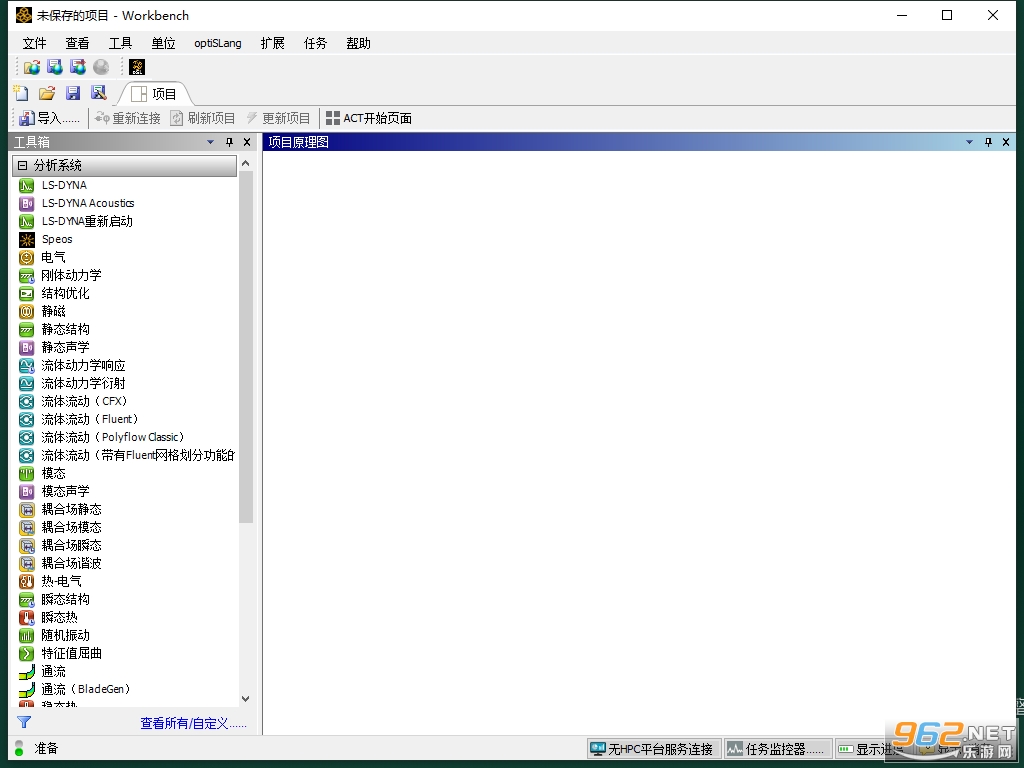The width and height of the screenshot is (1024, 768).
Task: Click the ACT开始页面 grid icon
Action: click(332, 118)
